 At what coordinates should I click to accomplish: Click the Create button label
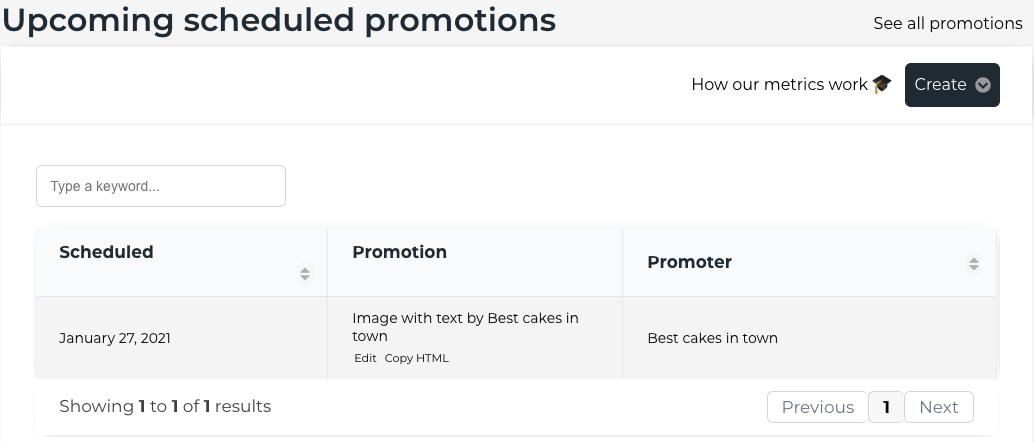tap(940, 84)
